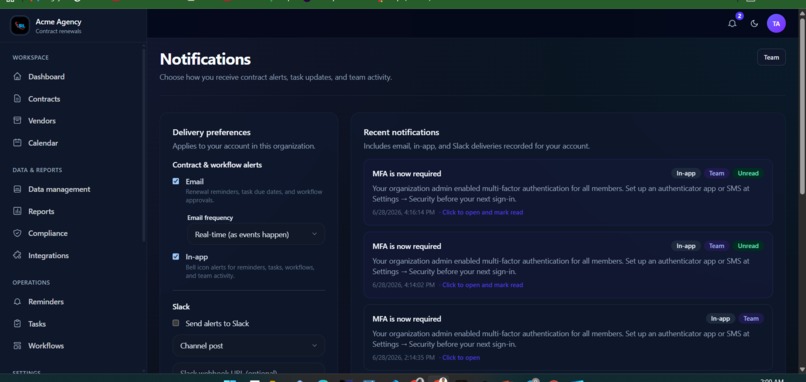Click the Acme Agency logo icon
The width and height of the screenshot is (806, 382).
[x=20, y=25]
